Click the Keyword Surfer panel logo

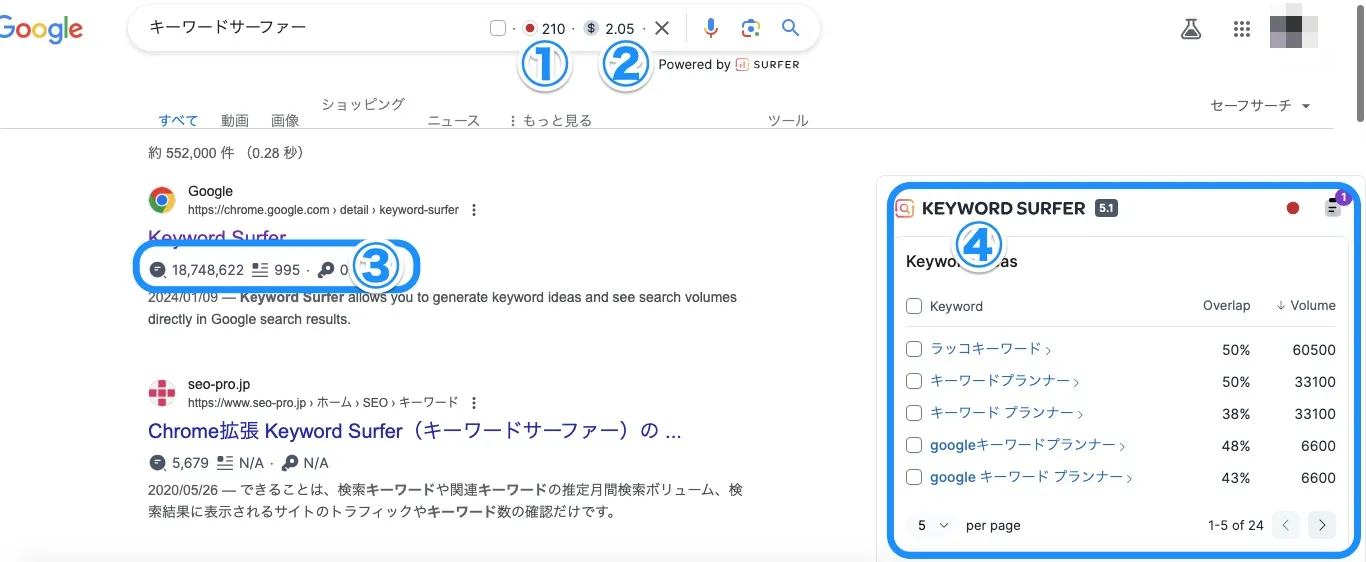coord(904,208)
